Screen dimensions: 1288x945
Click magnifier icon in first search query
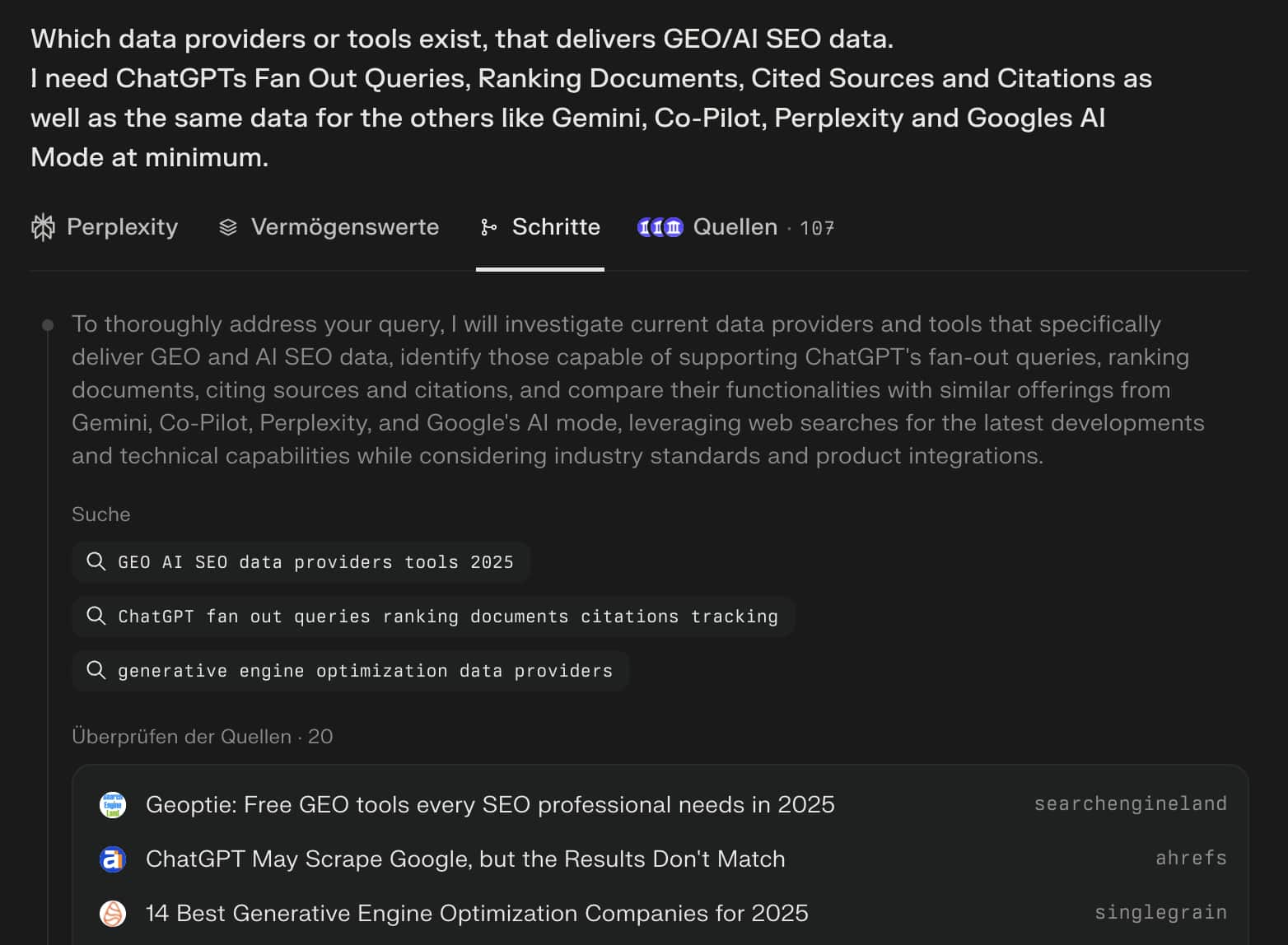click(96, 561)
